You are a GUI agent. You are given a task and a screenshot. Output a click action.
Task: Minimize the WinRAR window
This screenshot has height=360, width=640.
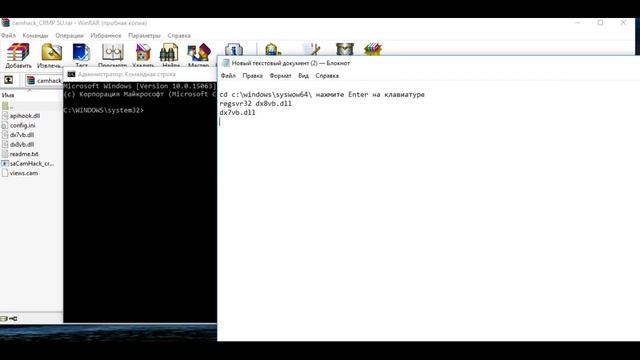click(x=578, y=23)
